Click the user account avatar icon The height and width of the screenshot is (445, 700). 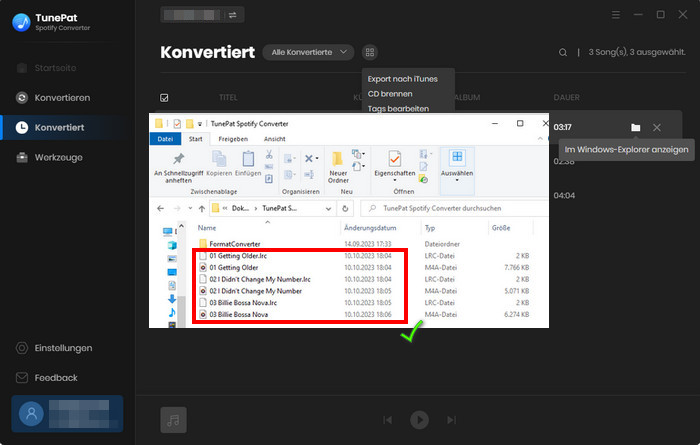tap(31, 413)
